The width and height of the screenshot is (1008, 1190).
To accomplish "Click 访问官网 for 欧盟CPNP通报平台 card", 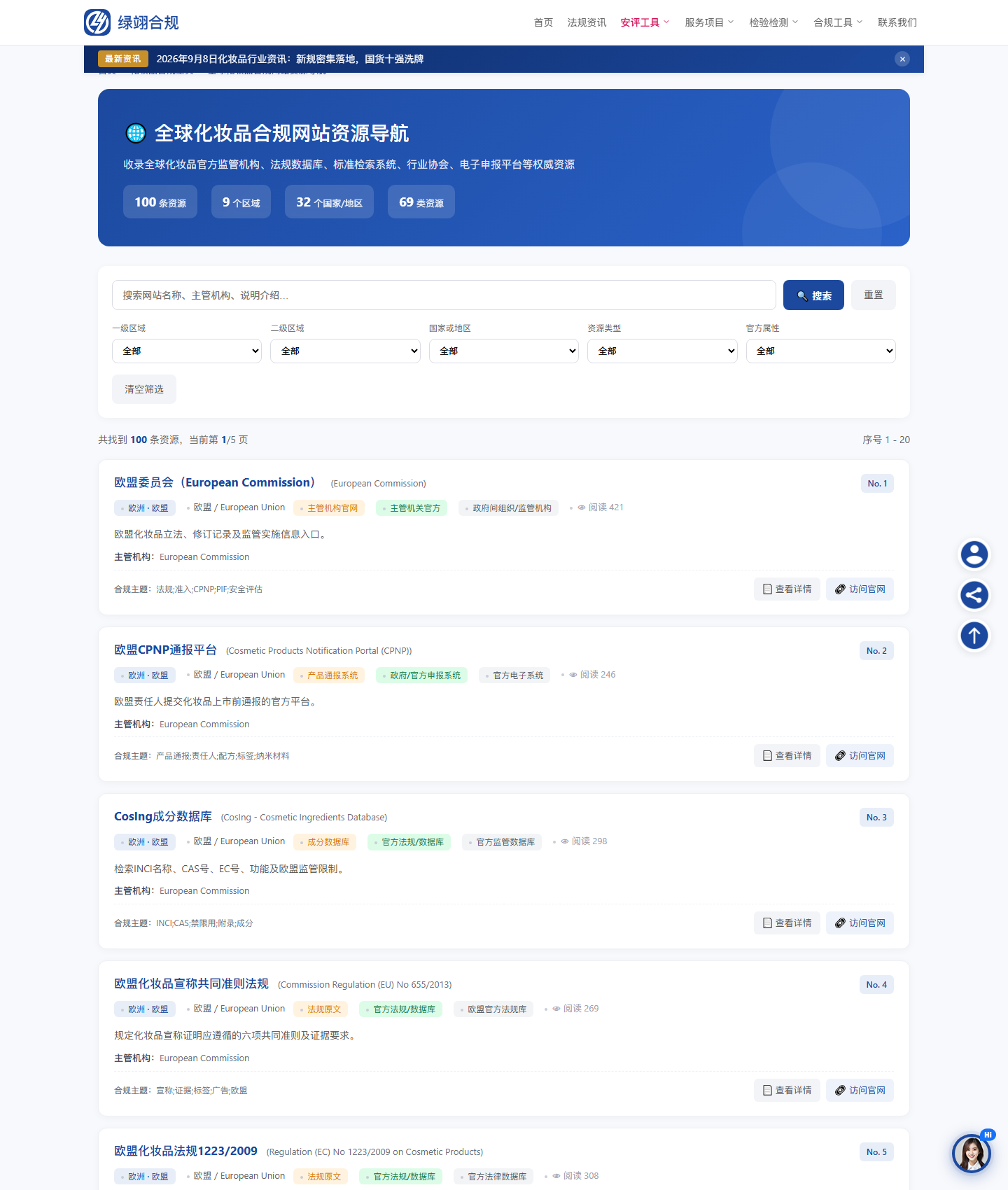I will [860, 756].
